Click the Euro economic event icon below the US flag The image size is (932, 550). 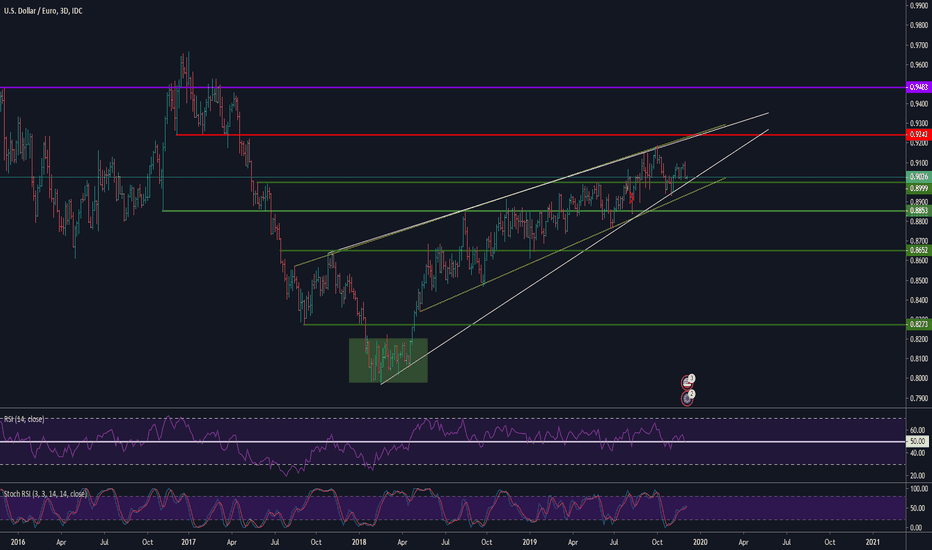click(688, 397)
